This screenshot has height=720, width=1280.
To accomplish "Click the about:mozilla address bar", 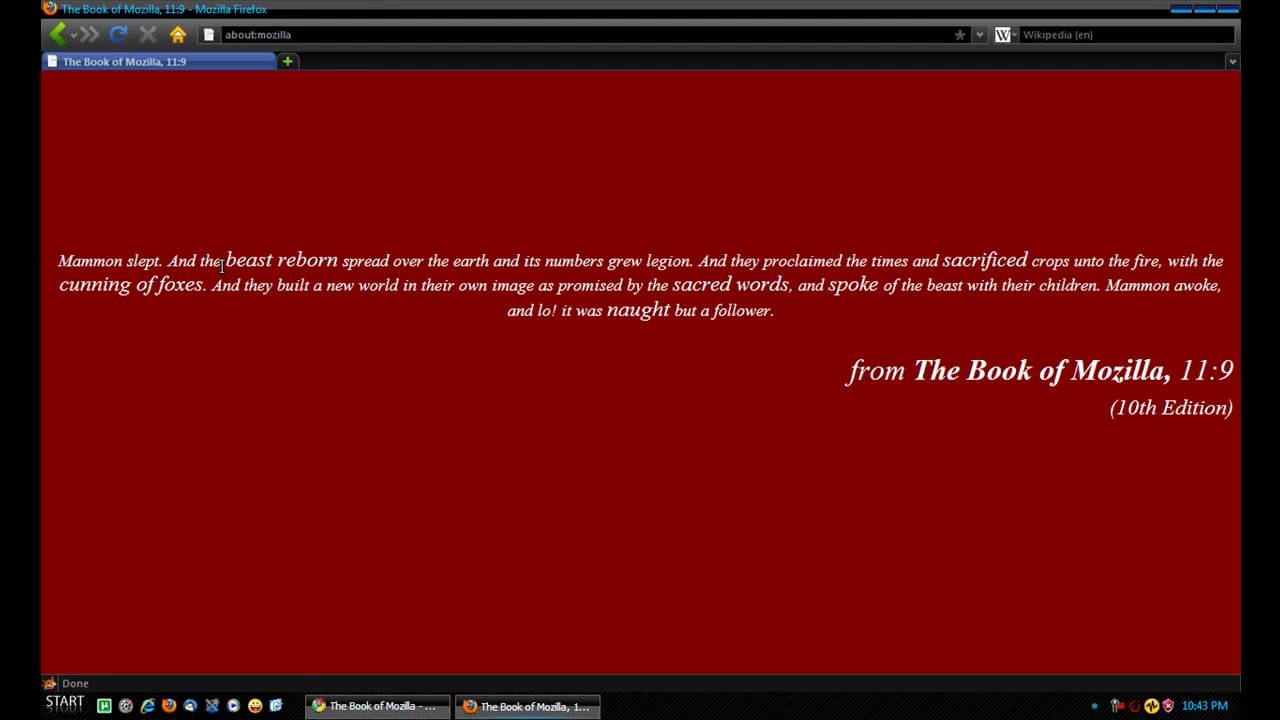I will click(585, 34).
